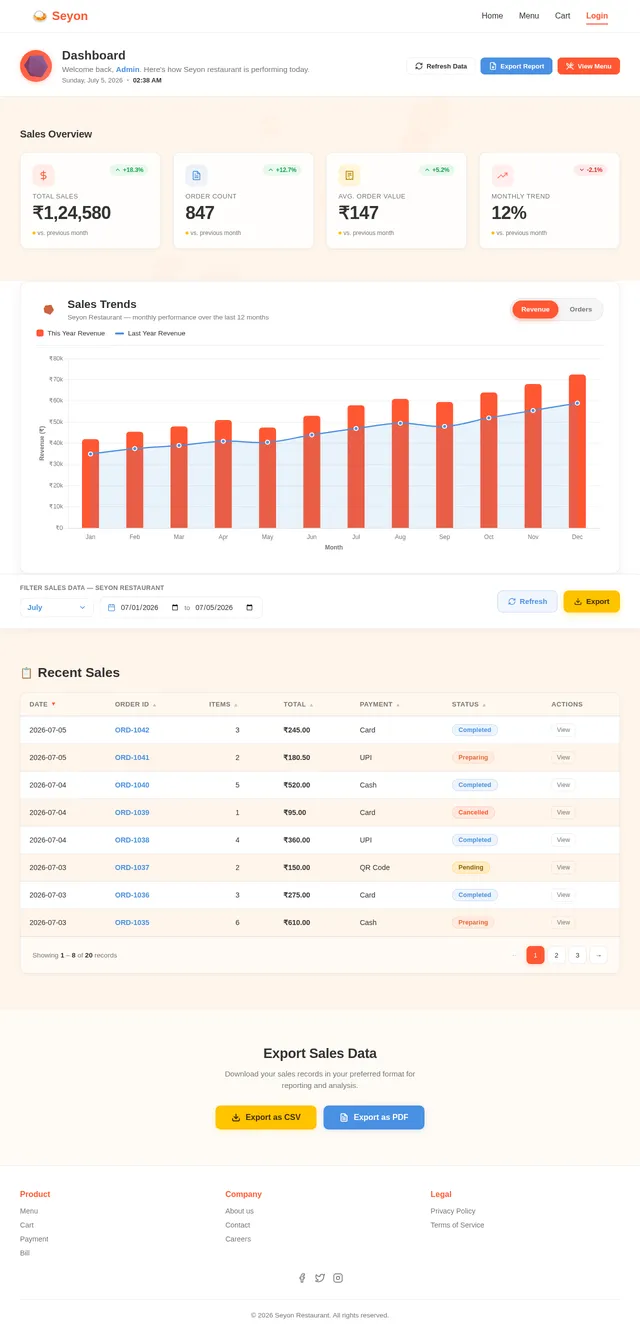Click the Avg. Order Value receipt icon
This screenshot has height=1331, width=640.
pos(349,175)
